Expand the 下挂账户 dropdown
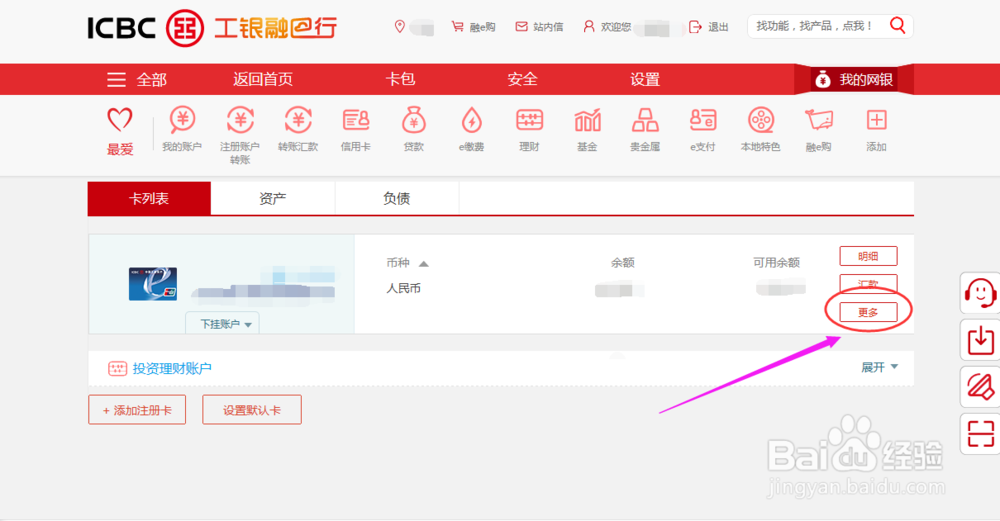 (x=223, y=323)
